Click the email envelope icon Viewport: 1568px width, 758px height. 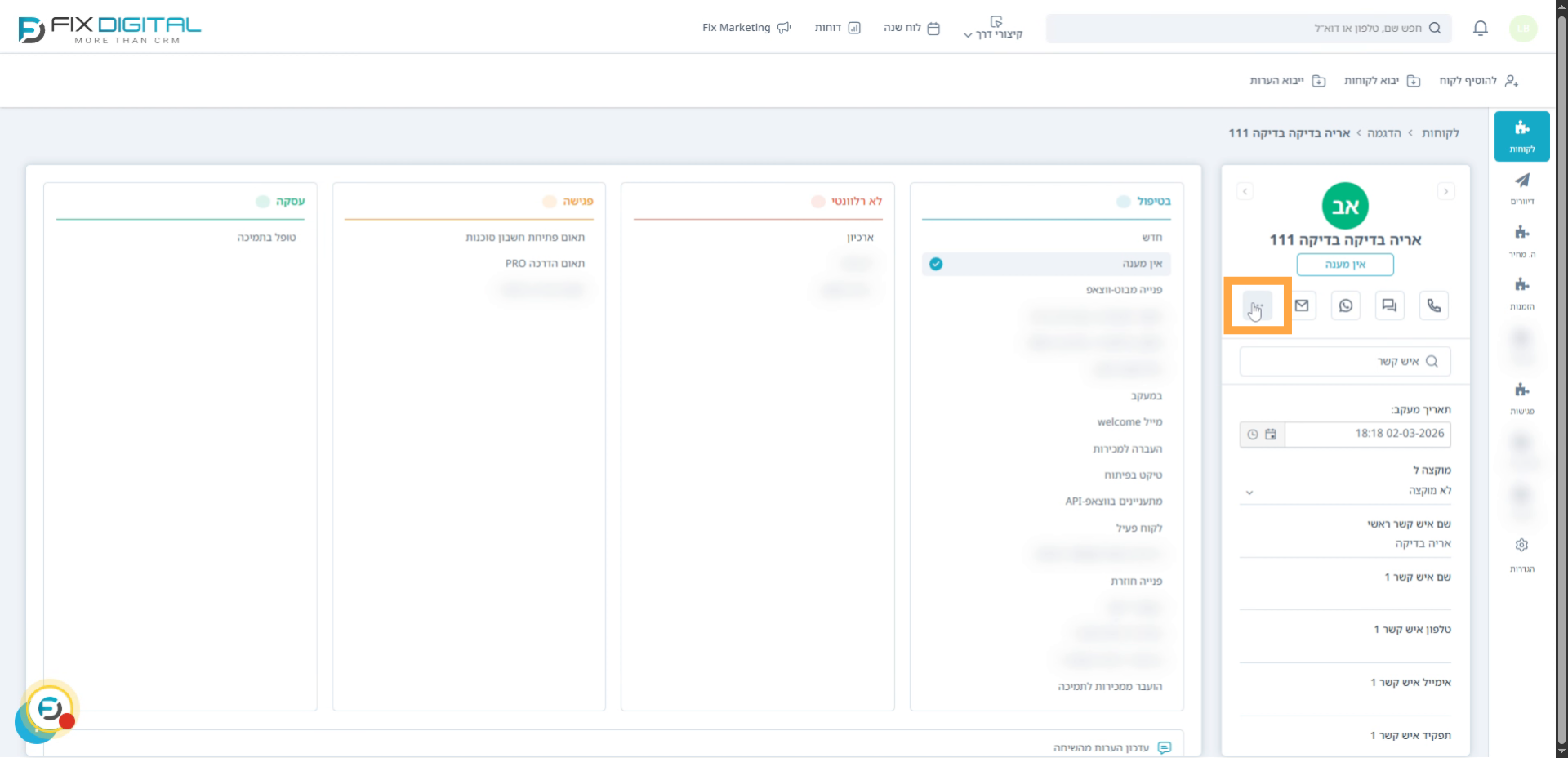click(1302, 305)
